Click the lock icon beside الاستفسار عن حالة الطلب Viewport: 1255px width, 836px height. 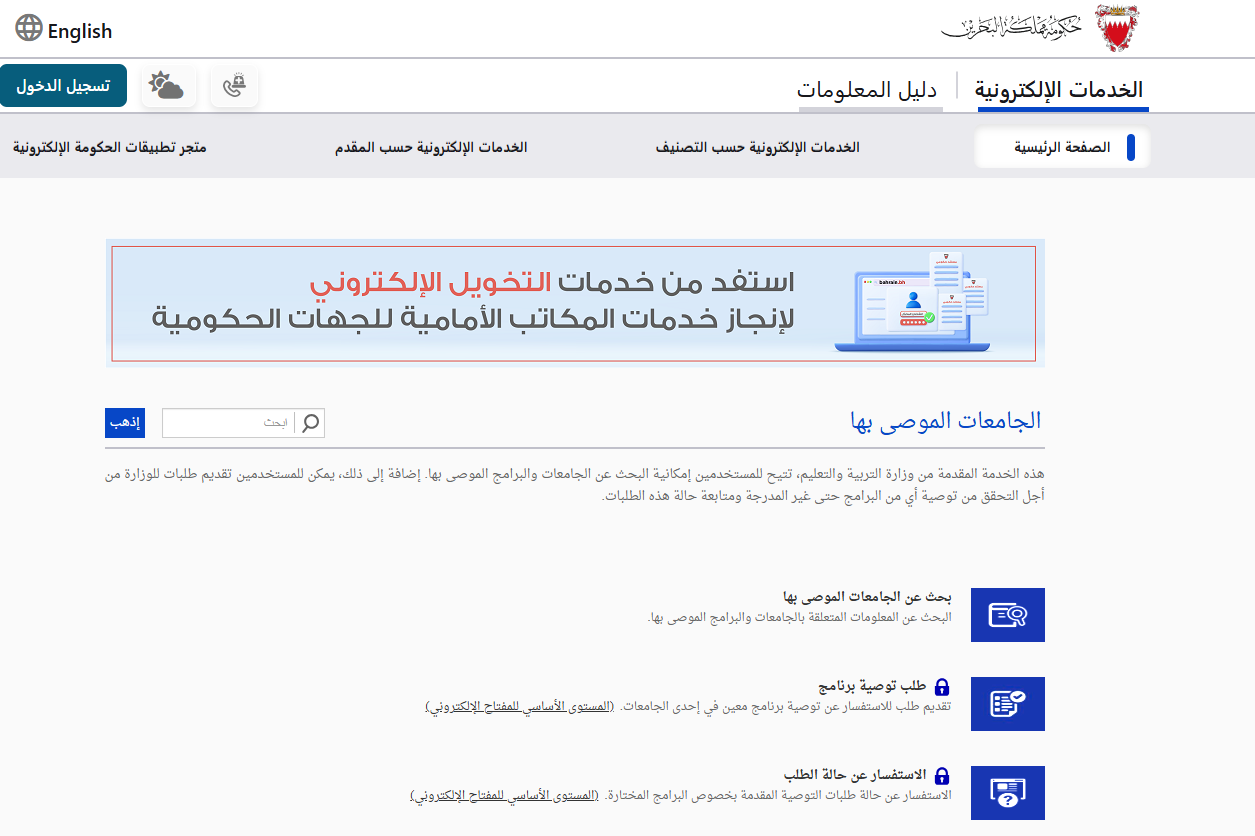tap(942, 776)
